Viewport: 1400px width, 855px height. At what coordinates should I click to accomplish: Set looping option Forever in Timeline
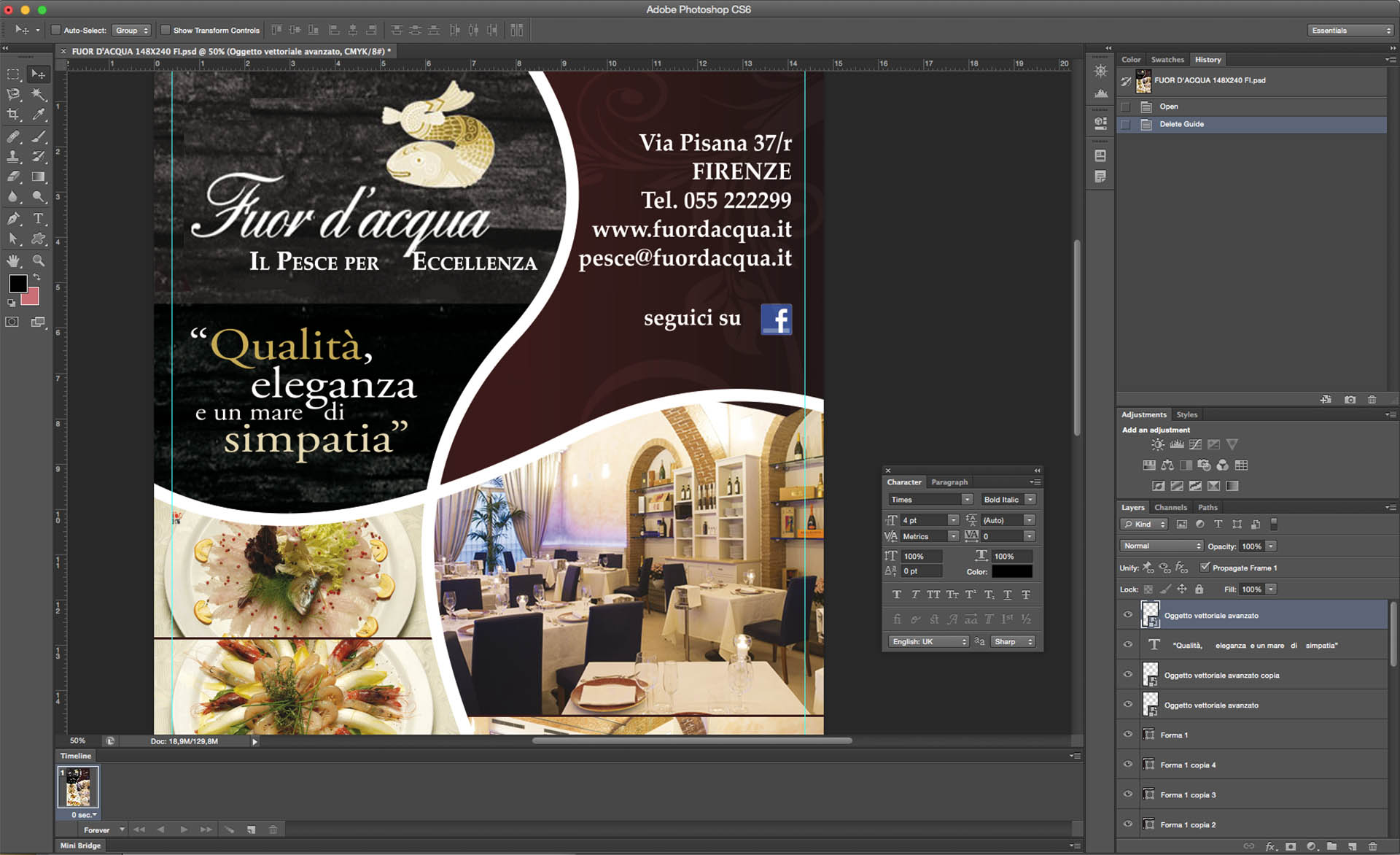tap(102, 830)
